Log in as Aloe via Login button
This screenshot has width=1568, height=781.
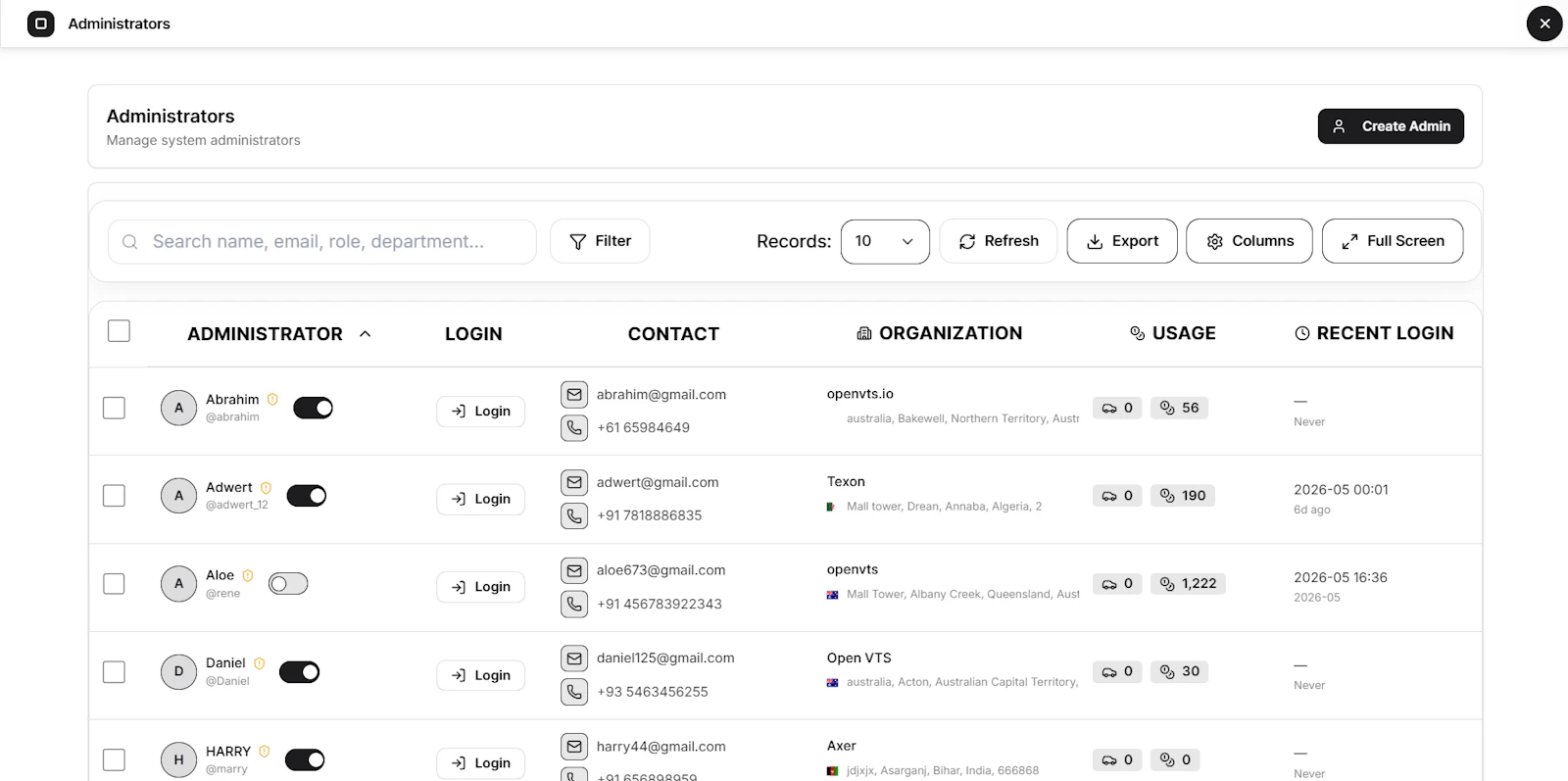pyautogui.click(x=480, y=587)
